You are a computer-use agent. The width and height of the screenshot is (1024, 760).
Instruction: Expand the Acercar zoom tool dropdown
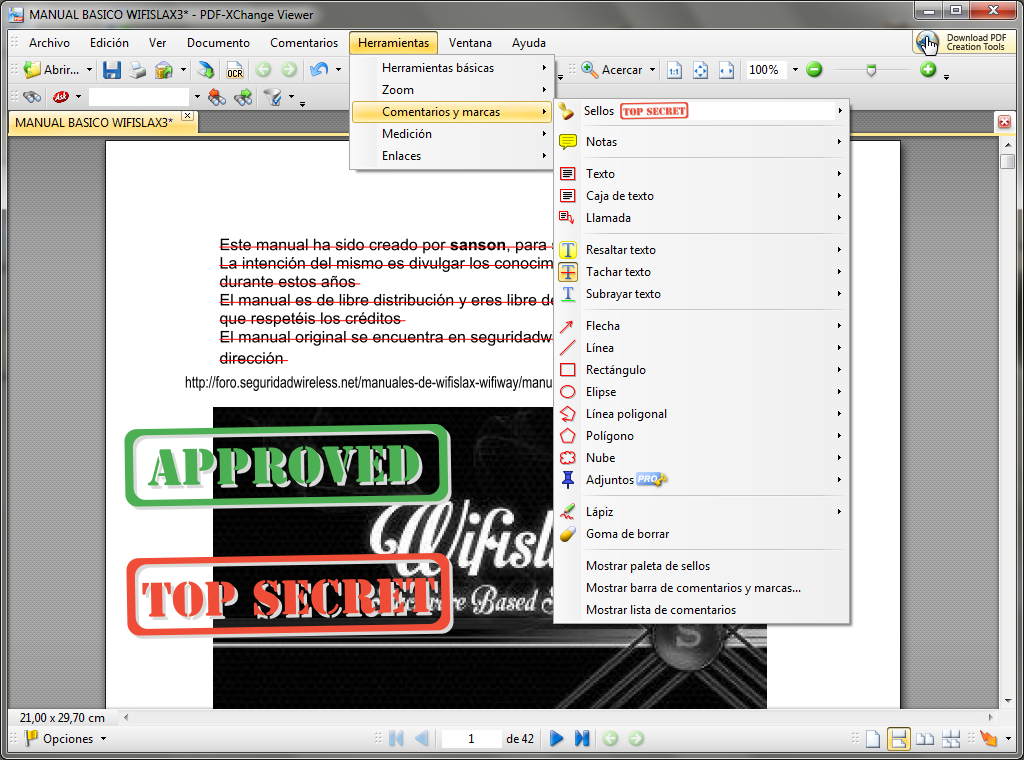click(652, 70)
